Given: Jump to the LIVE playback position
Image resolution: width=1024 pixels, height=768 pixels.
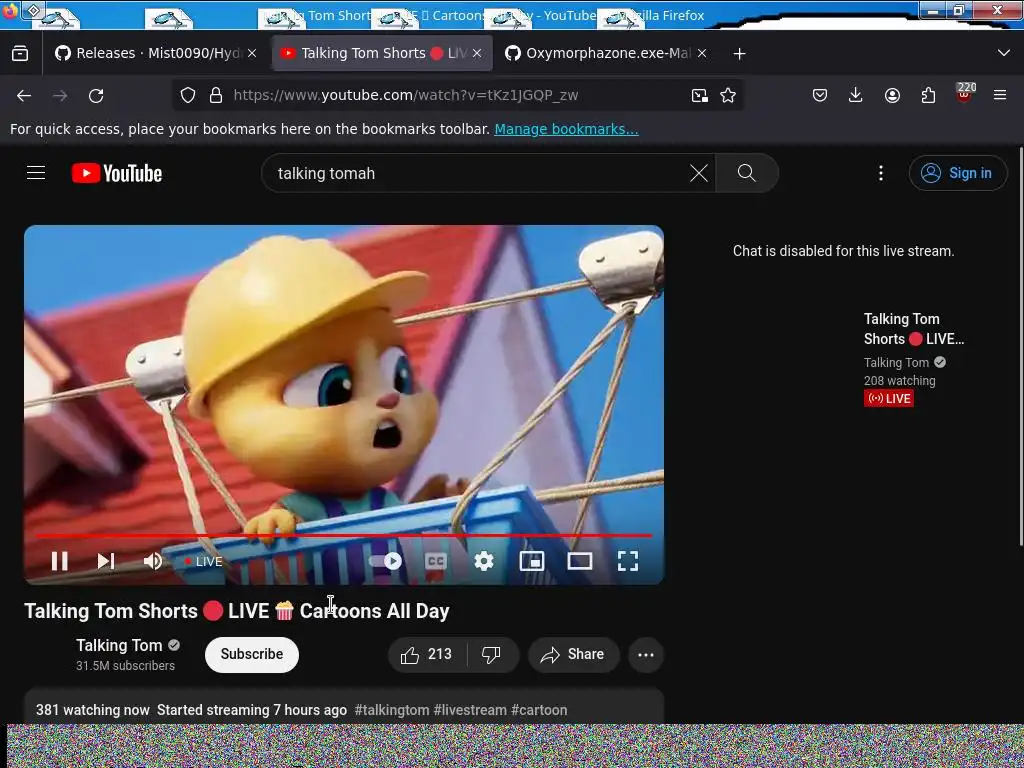Looking at the screenshot, I should [x=204, y=562].
